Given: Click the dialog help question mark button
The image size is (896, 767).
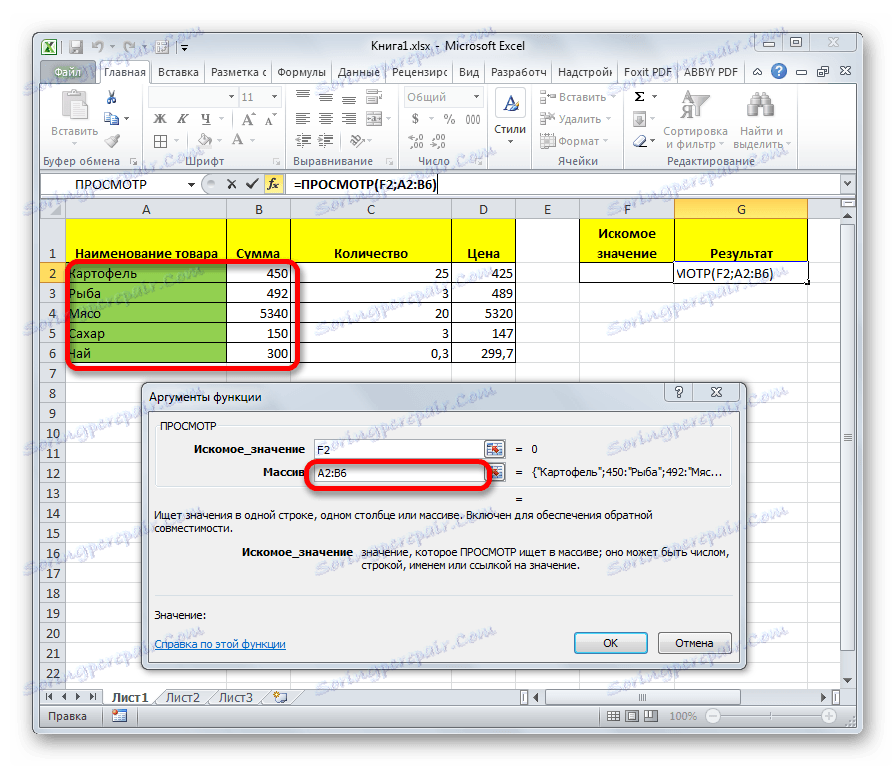Looking at the screenshot, I should tap(678, 392).
